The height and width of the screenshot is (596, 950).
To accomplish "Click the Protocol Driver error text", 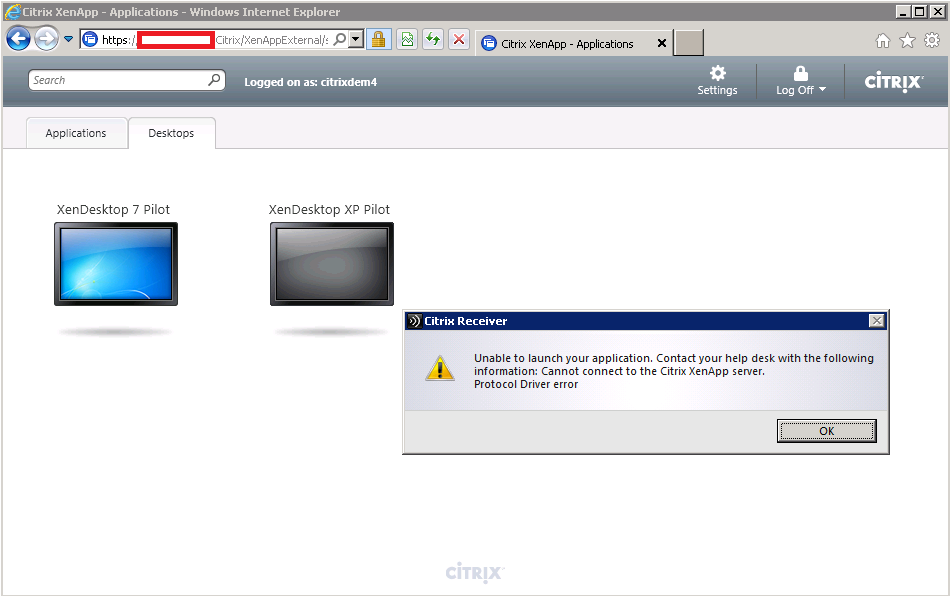I will (x=526, y=384).
